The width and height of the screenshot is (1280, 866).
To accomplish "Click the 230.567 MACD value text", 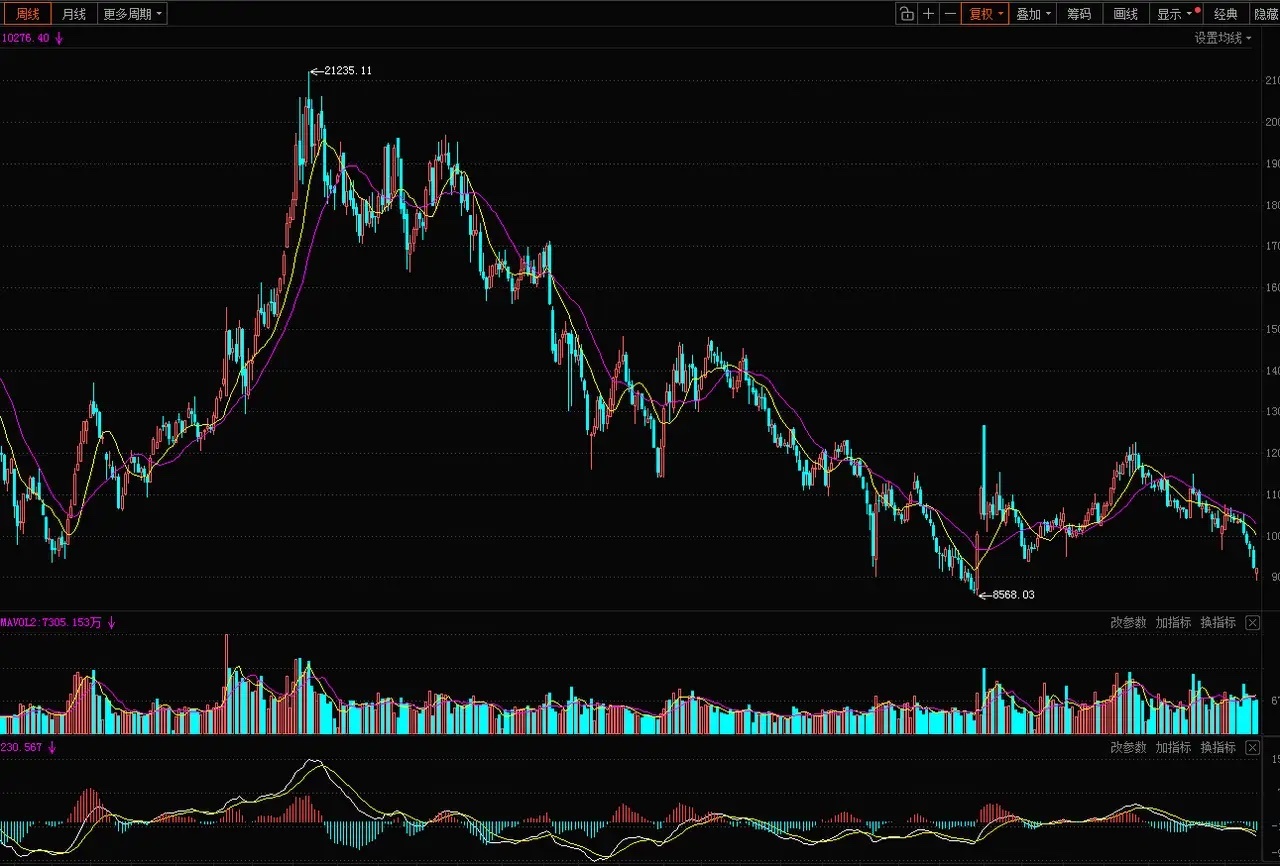I will pos(22,747).
